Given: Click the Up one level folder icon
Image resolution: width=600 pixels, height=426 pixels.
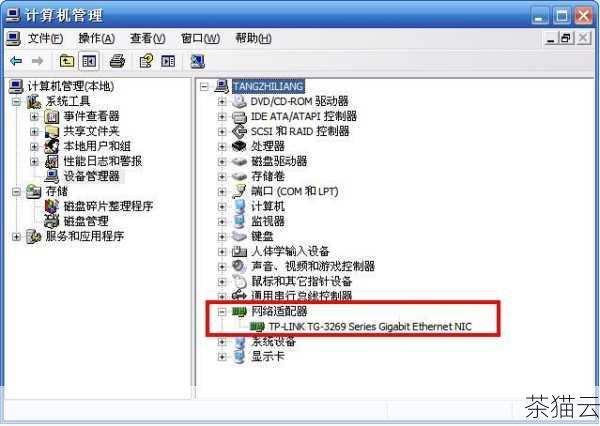Looking at the screenshot, I should (x=67, y=61).
